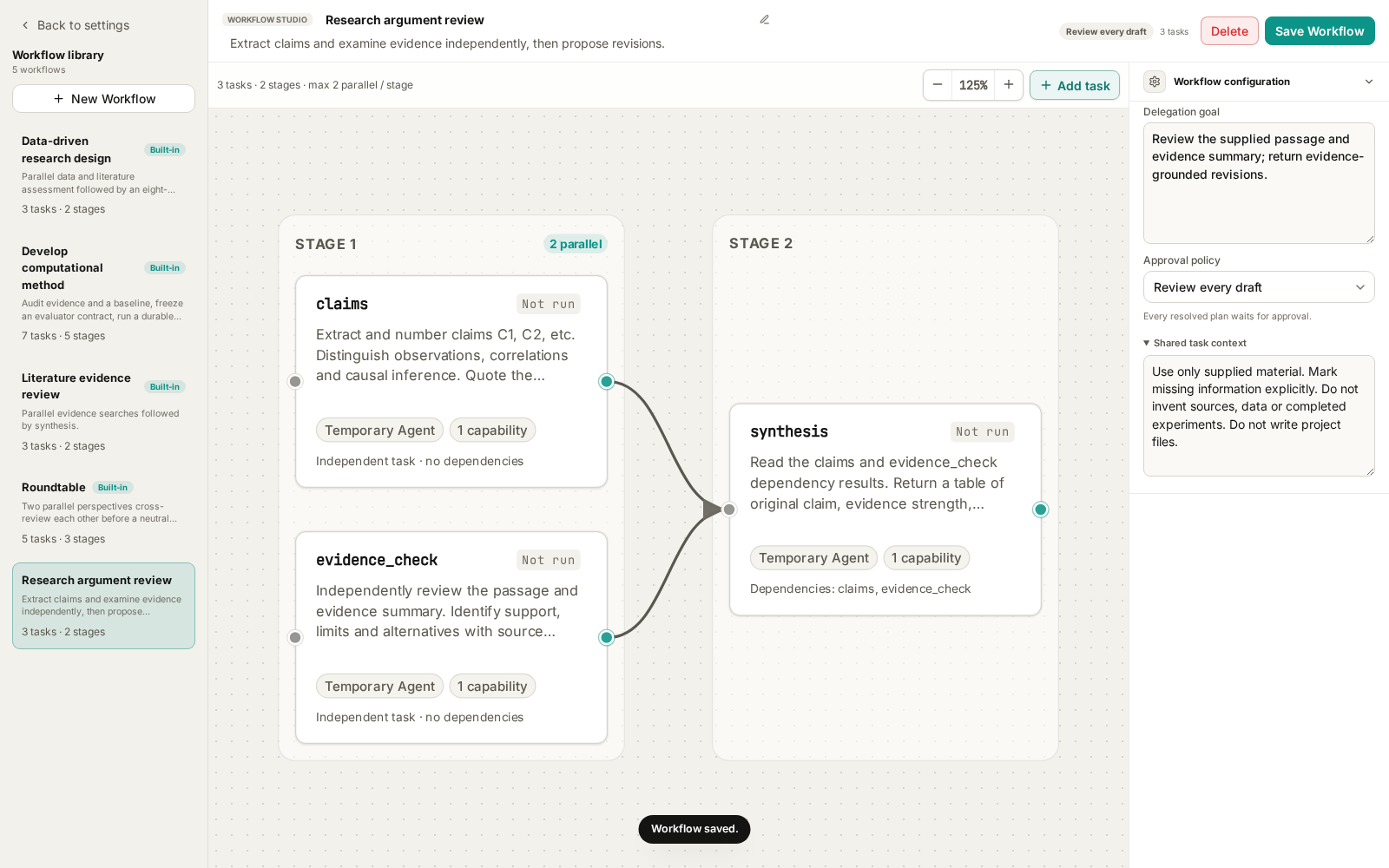Click the zoom out minus button

coord(938,85)
